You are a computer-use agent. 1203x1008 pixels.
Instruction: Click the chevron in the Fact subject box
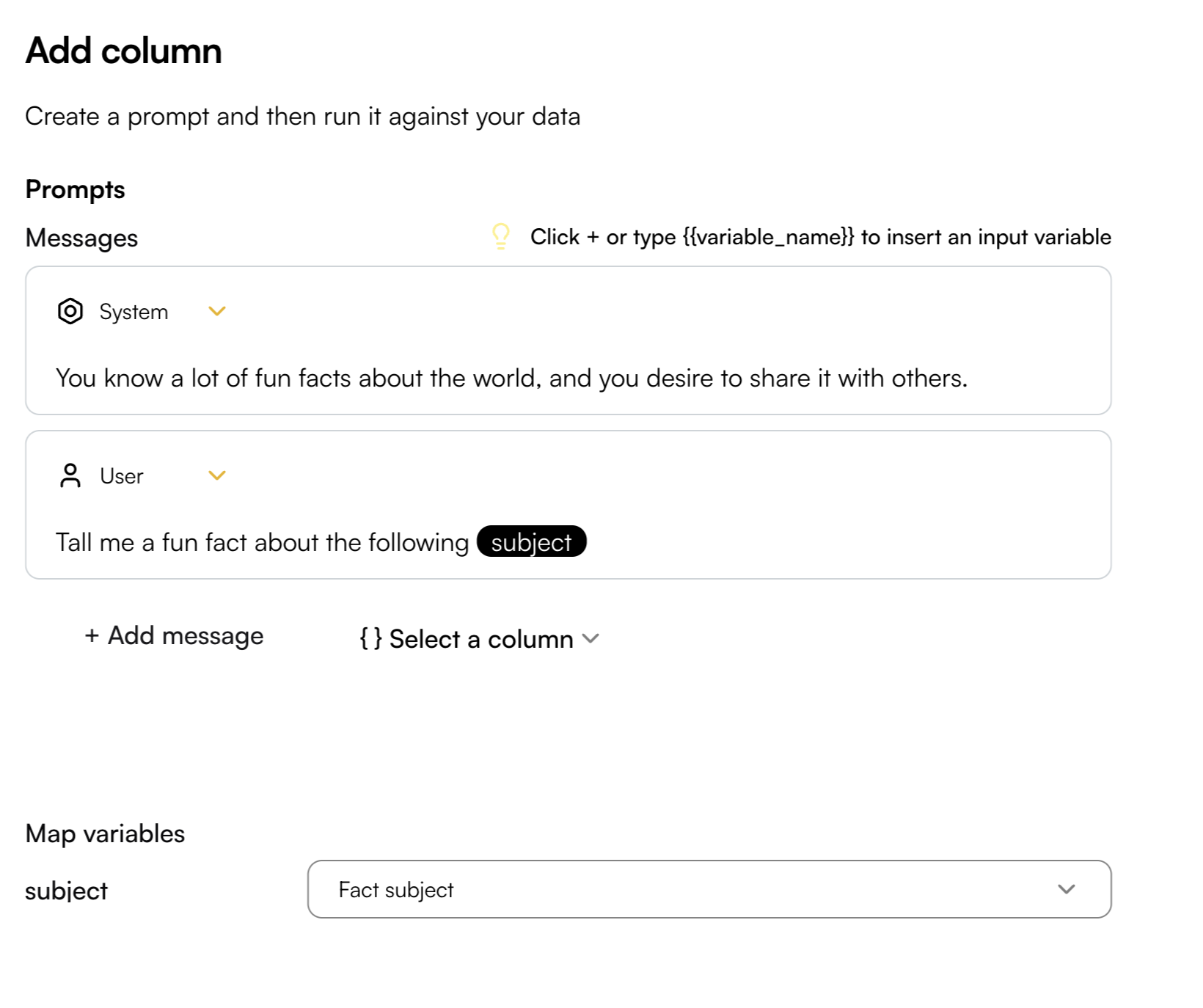[1067, 889]
